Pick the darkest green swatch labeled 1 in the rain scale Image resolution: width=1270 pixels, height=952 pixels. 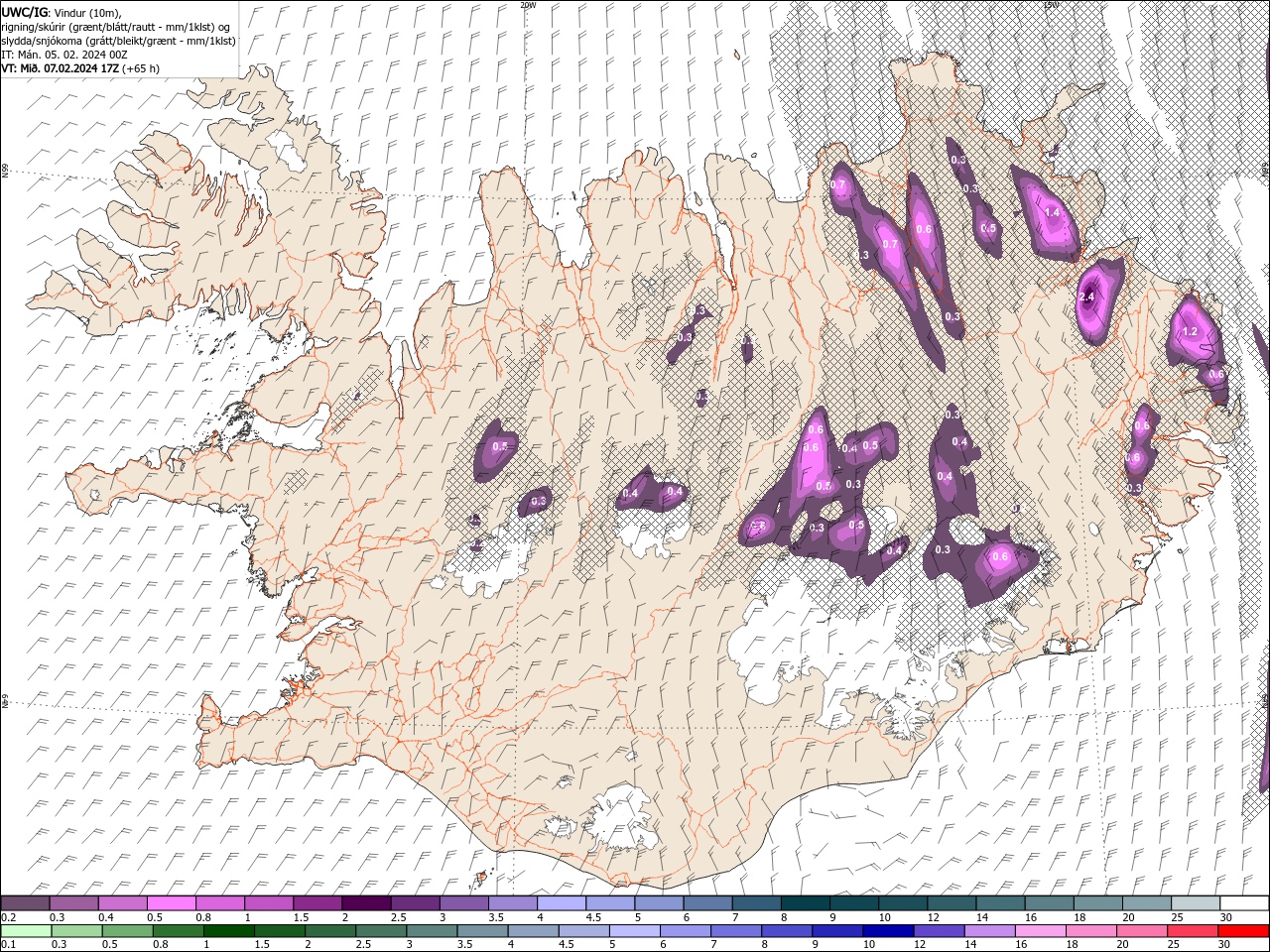click(229, 931)
